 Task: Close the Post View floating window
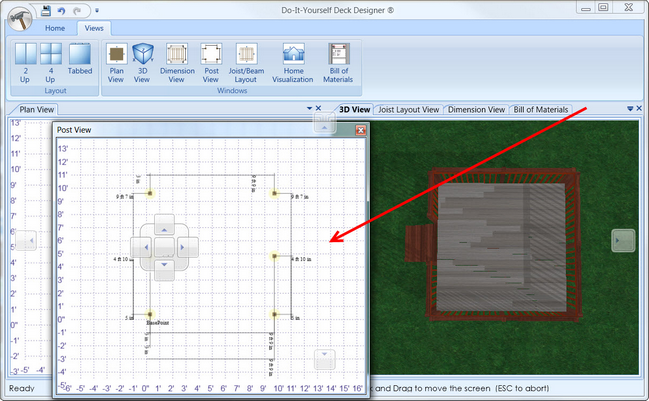point(361,130)
